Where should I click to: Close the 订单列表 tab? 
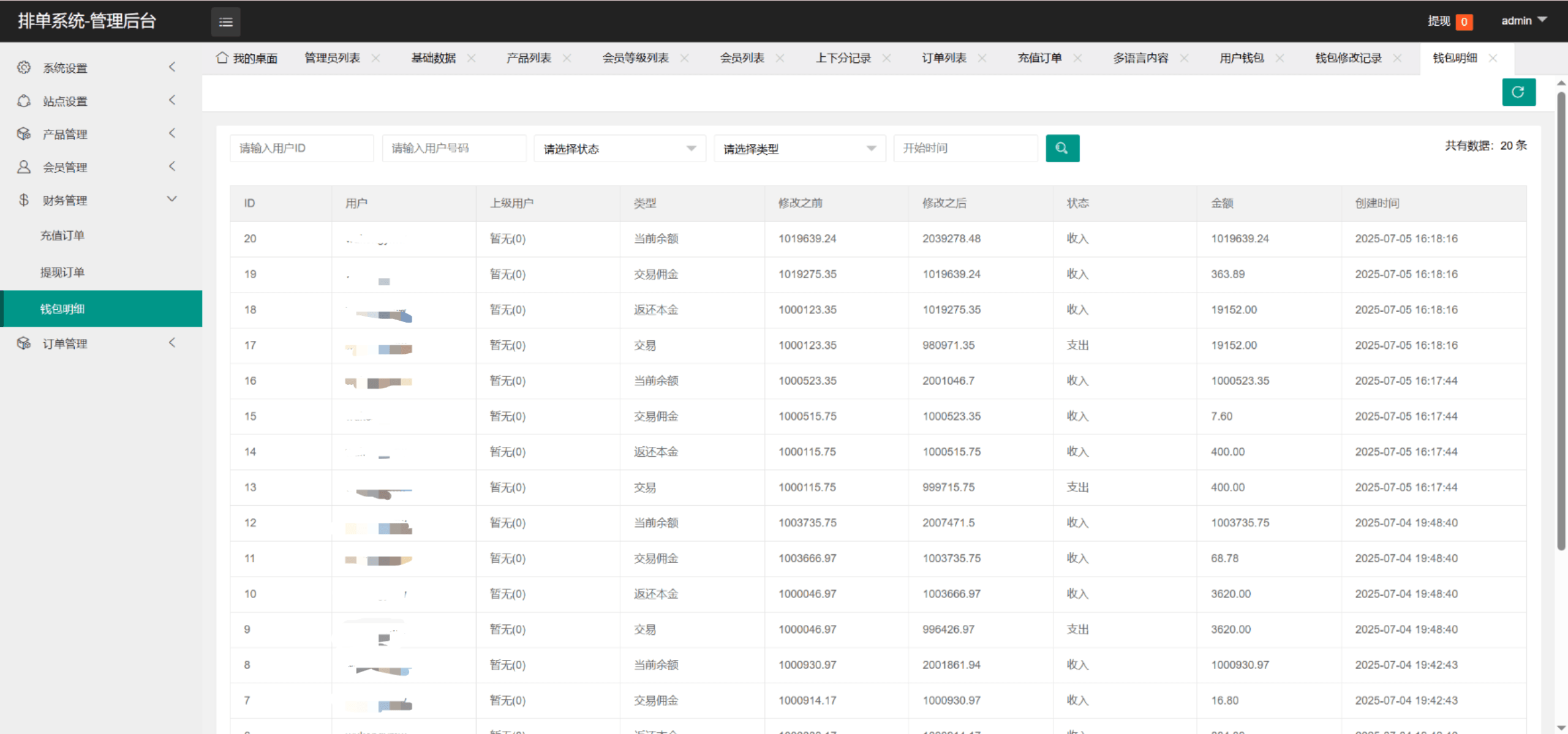pos(982,58)
